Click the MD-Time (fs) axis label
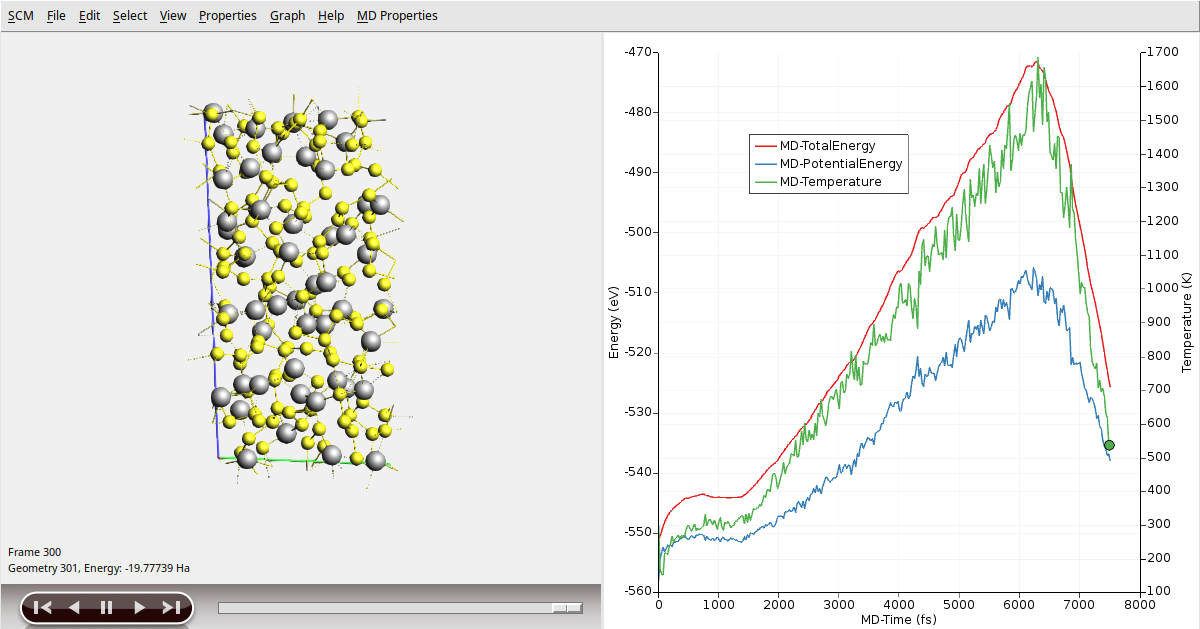Viewport: 1200px width, 629px height. click(898, 620)
